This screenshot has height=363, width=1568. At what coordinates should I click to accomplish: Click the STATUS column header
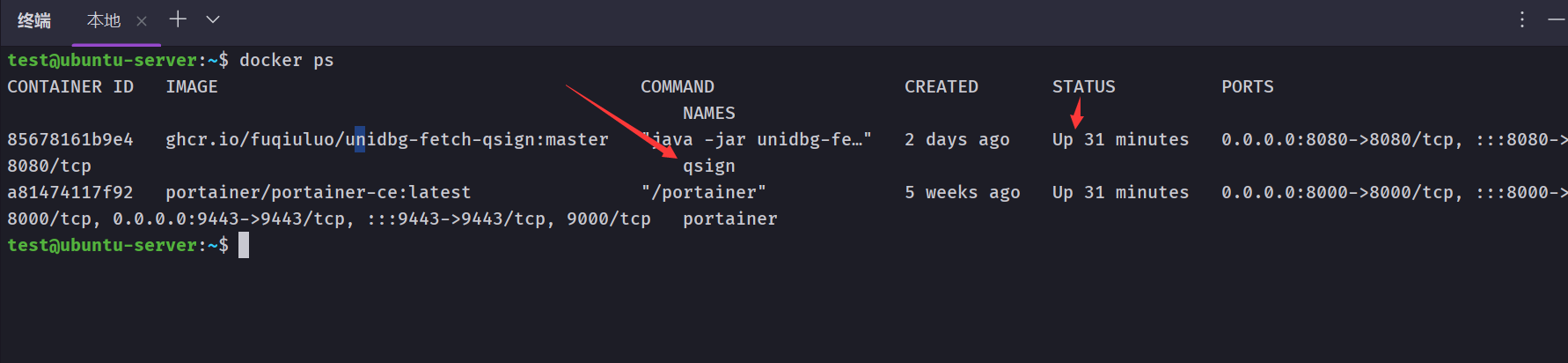coord(1083,86)
